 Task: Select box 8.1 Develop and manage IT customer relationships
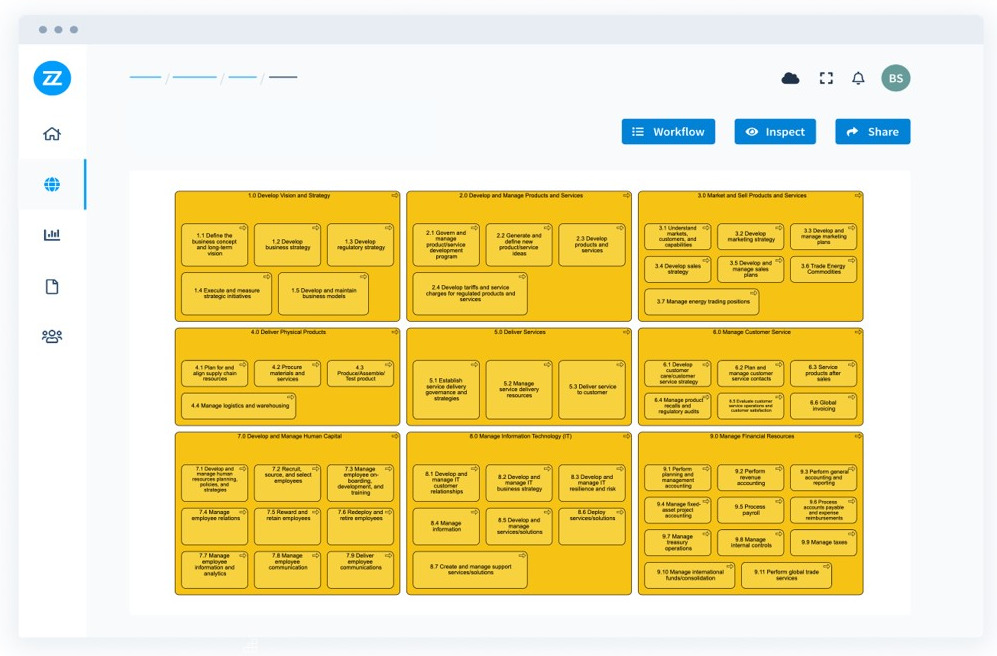point(446,482)
